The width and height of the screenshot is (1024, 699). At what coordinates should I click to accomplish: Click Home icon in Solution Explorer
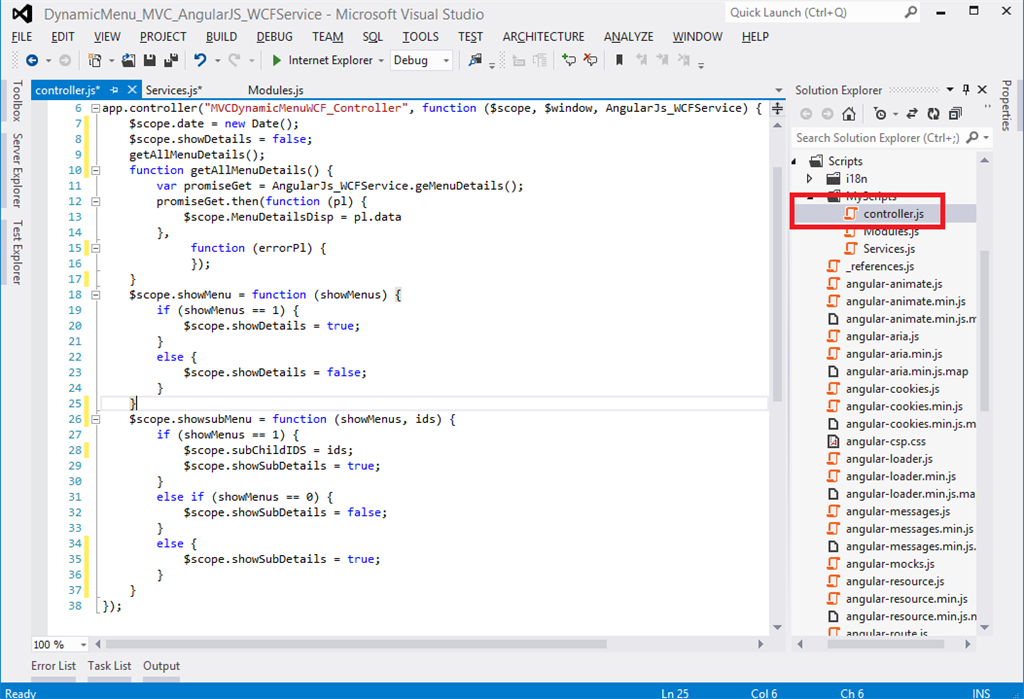pyautogui.click(x=848, y=114)
